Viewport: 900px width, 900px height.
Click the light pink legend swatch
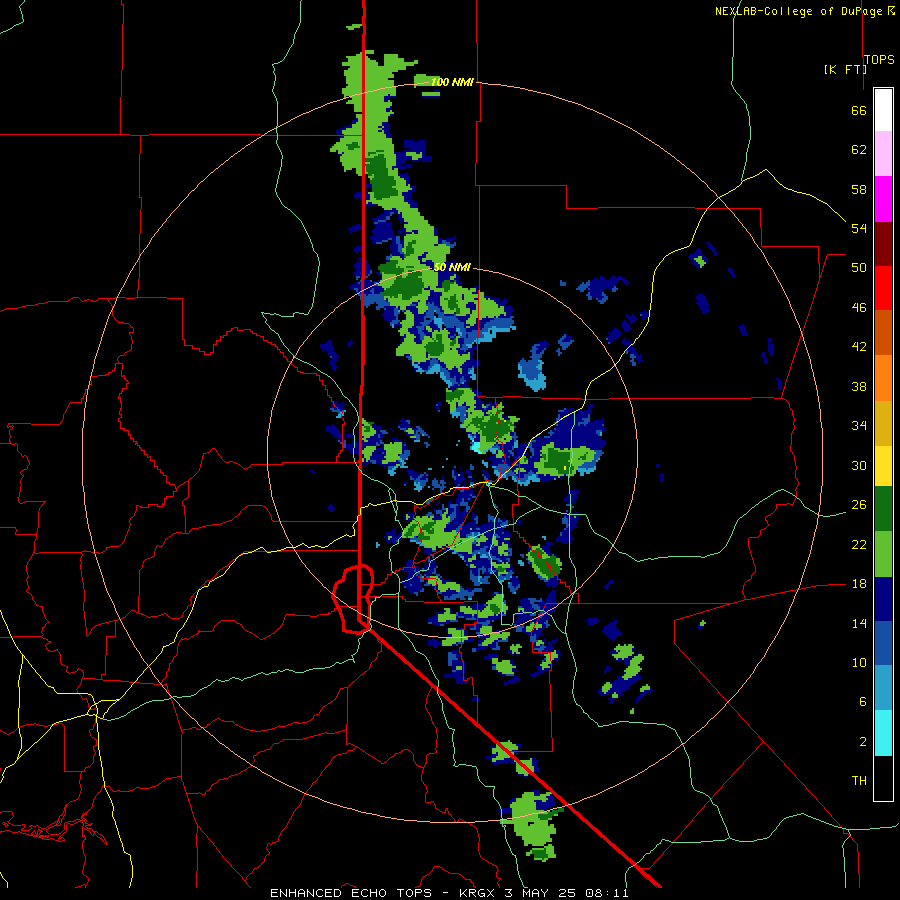coord(883,154)
